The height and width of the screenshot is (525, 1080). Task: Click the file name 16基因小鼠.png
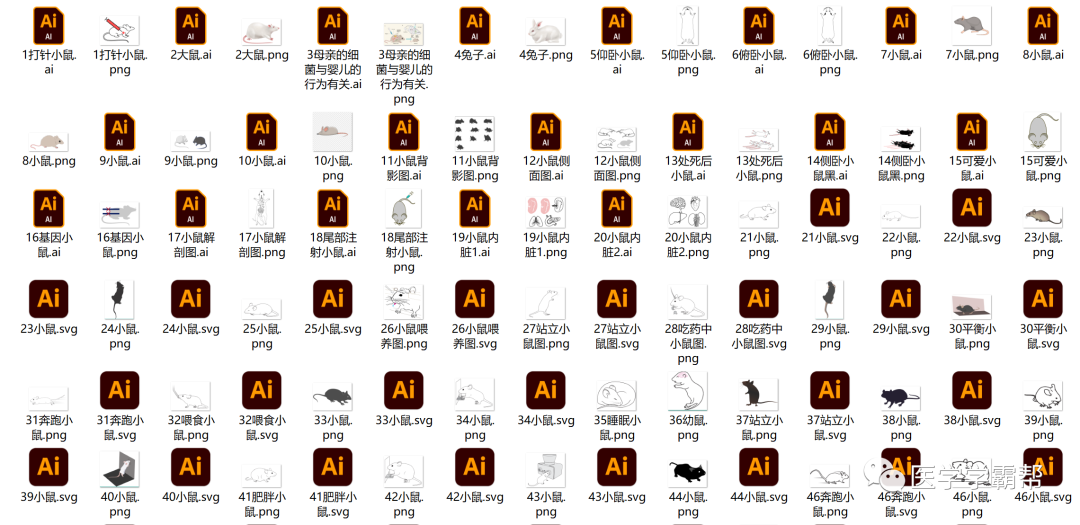120,245
